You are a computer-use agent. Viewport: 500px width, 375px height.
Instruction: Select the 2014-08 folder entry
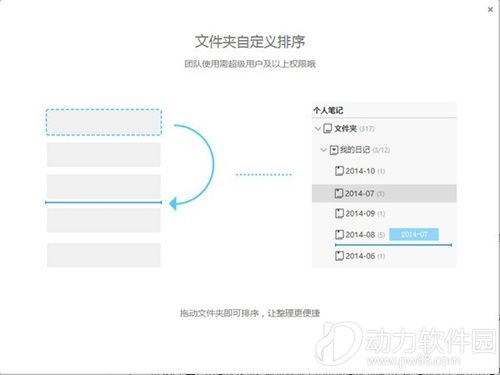tap(360, 235)
